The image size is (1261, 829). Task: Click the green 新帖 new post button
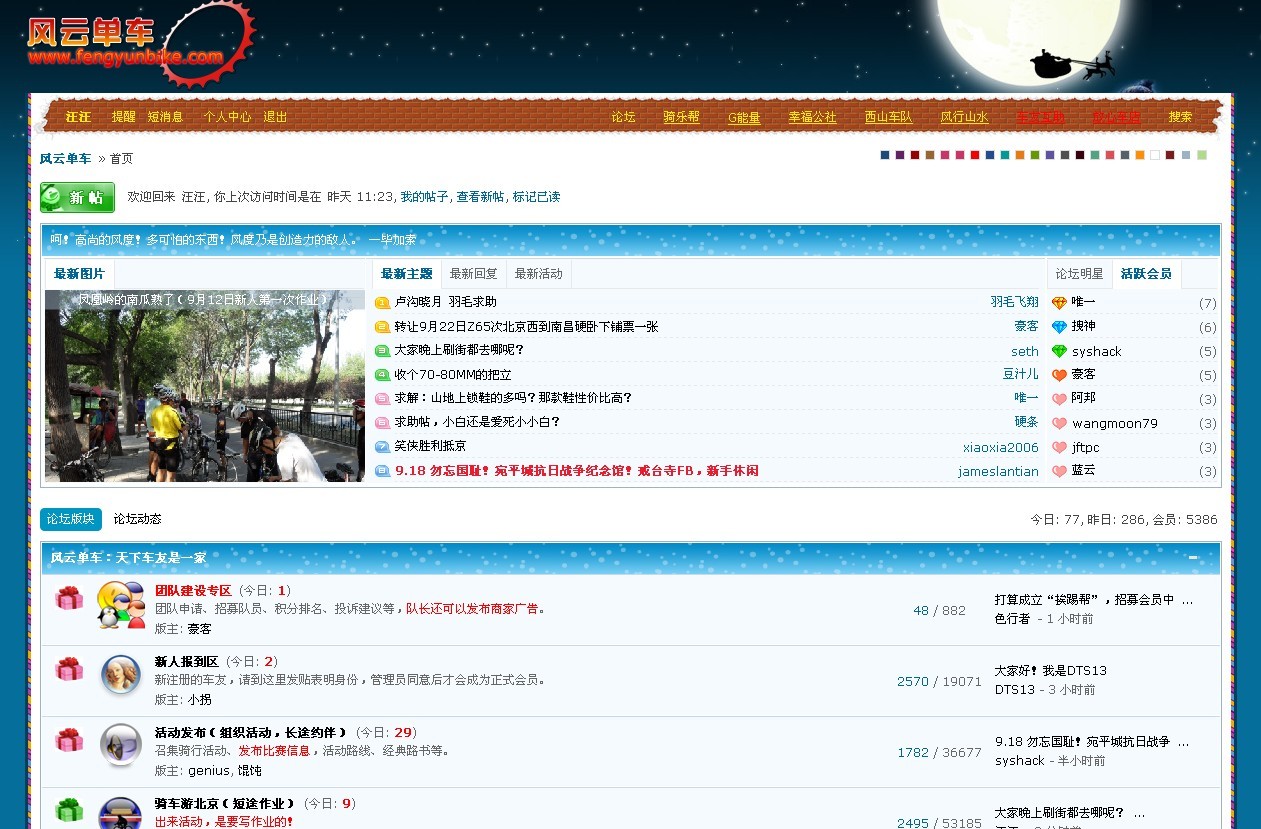pos(77,197)
